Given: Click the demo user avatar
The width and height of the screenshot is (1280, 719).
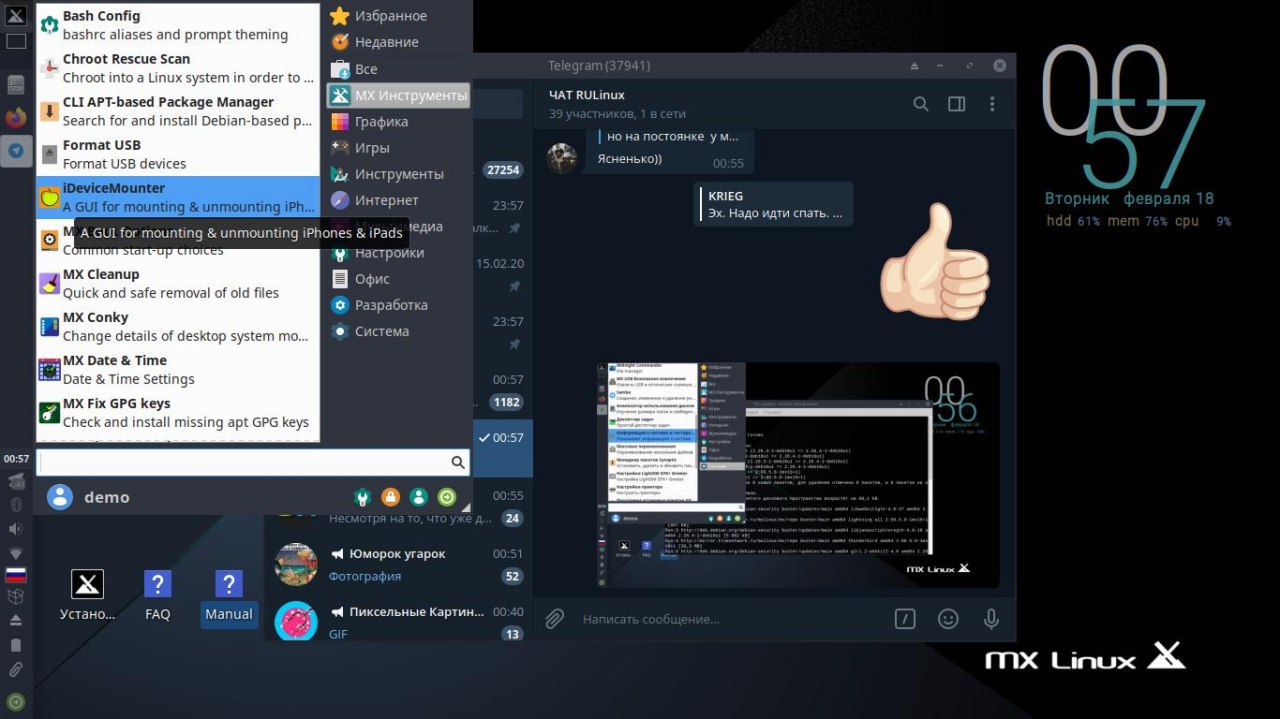Looking at the screenshot, I should (x=60, y=497).
